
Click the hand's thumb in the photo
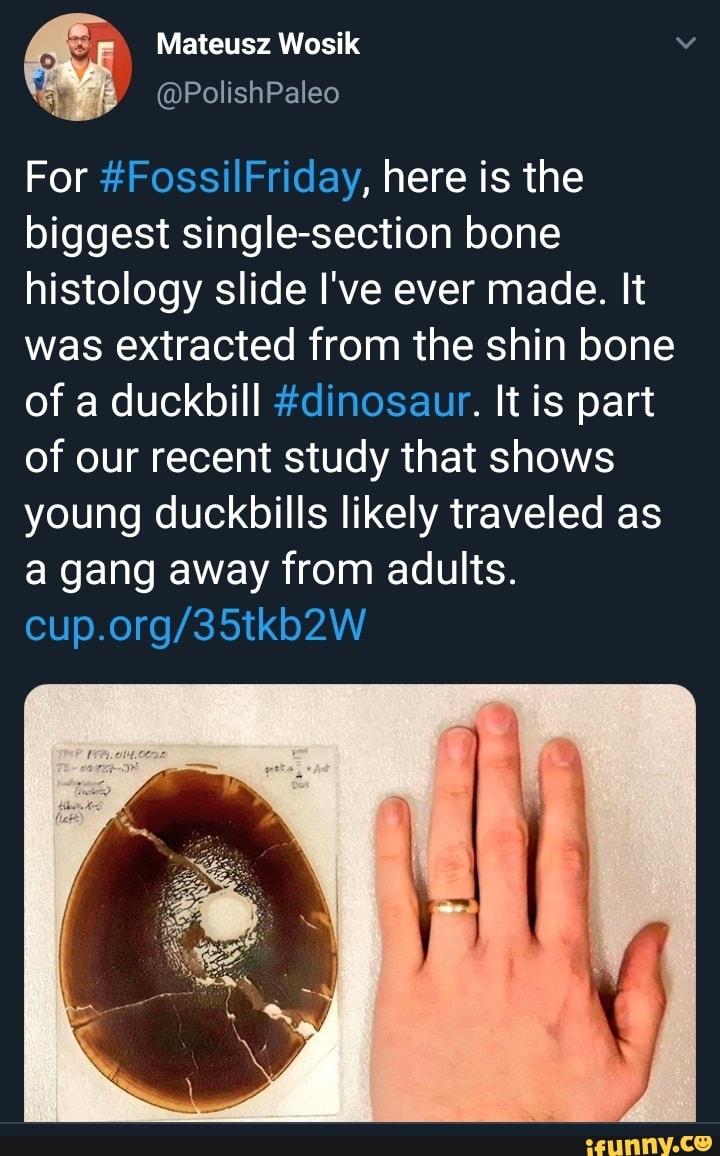(638, 1000)
